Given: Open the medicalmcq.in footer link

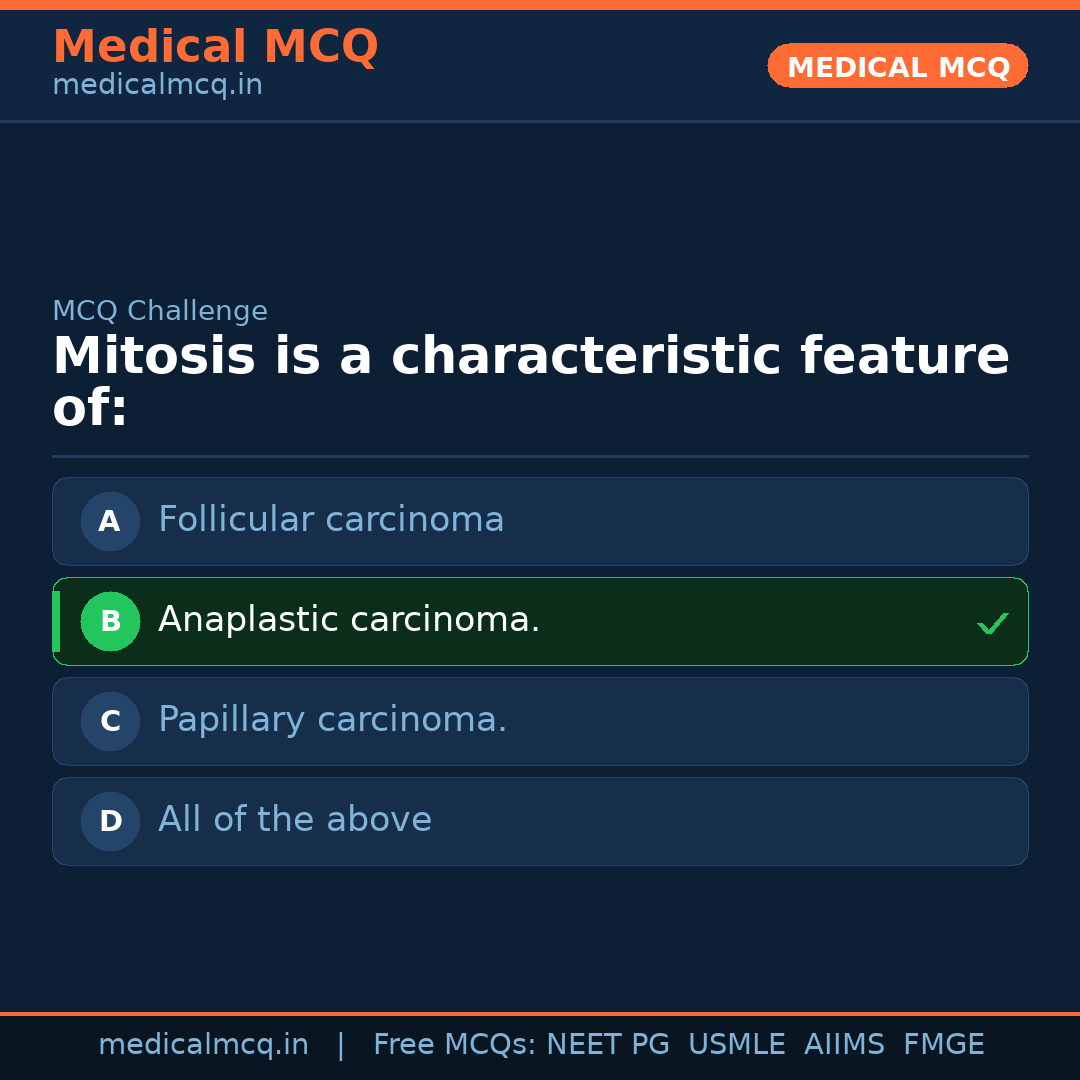Looking at the screenshot, I should click(x=203, y=1043).
